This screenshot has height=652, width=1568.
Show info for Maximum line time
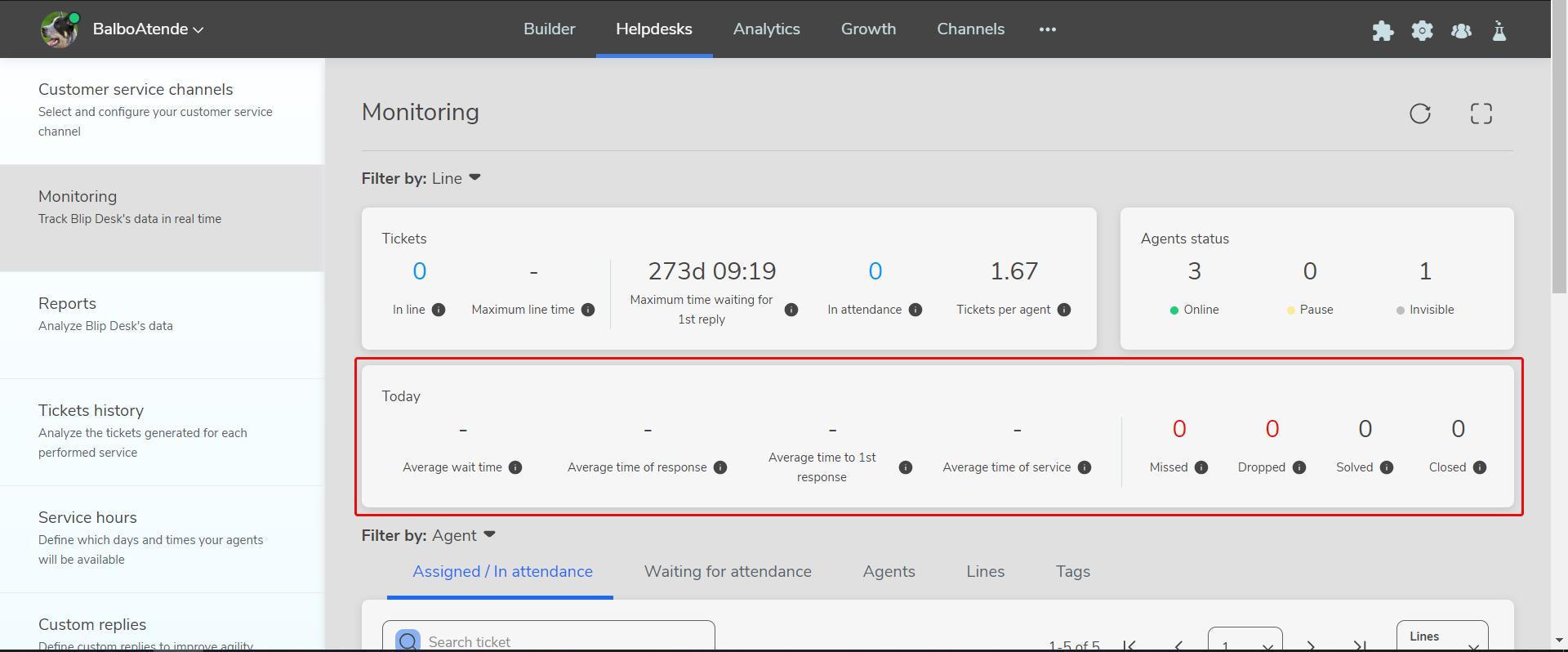tap(588, 310)
